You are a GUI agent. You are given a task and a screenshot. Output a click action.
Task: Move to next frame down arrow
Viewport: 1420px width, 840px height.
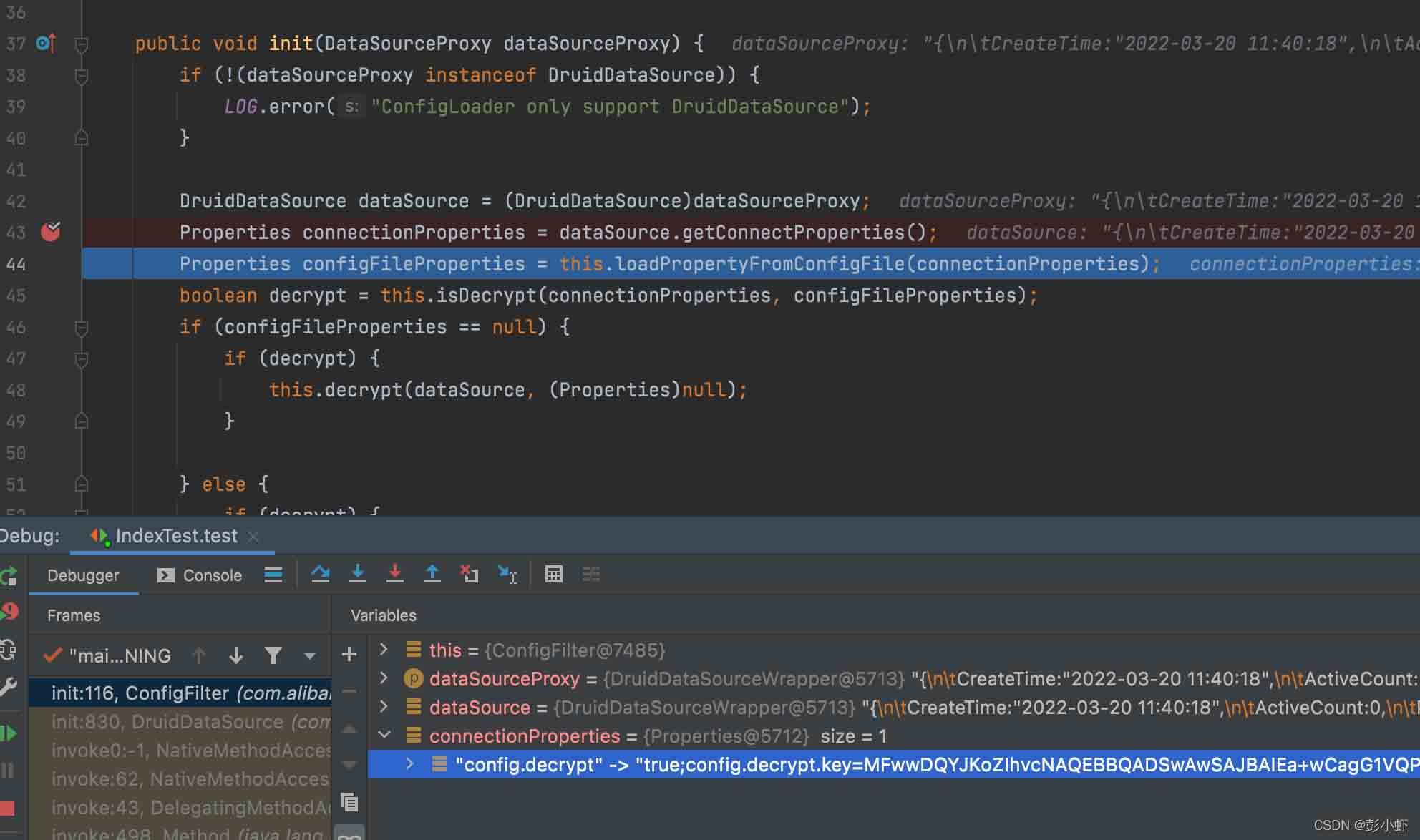[235, 655]
